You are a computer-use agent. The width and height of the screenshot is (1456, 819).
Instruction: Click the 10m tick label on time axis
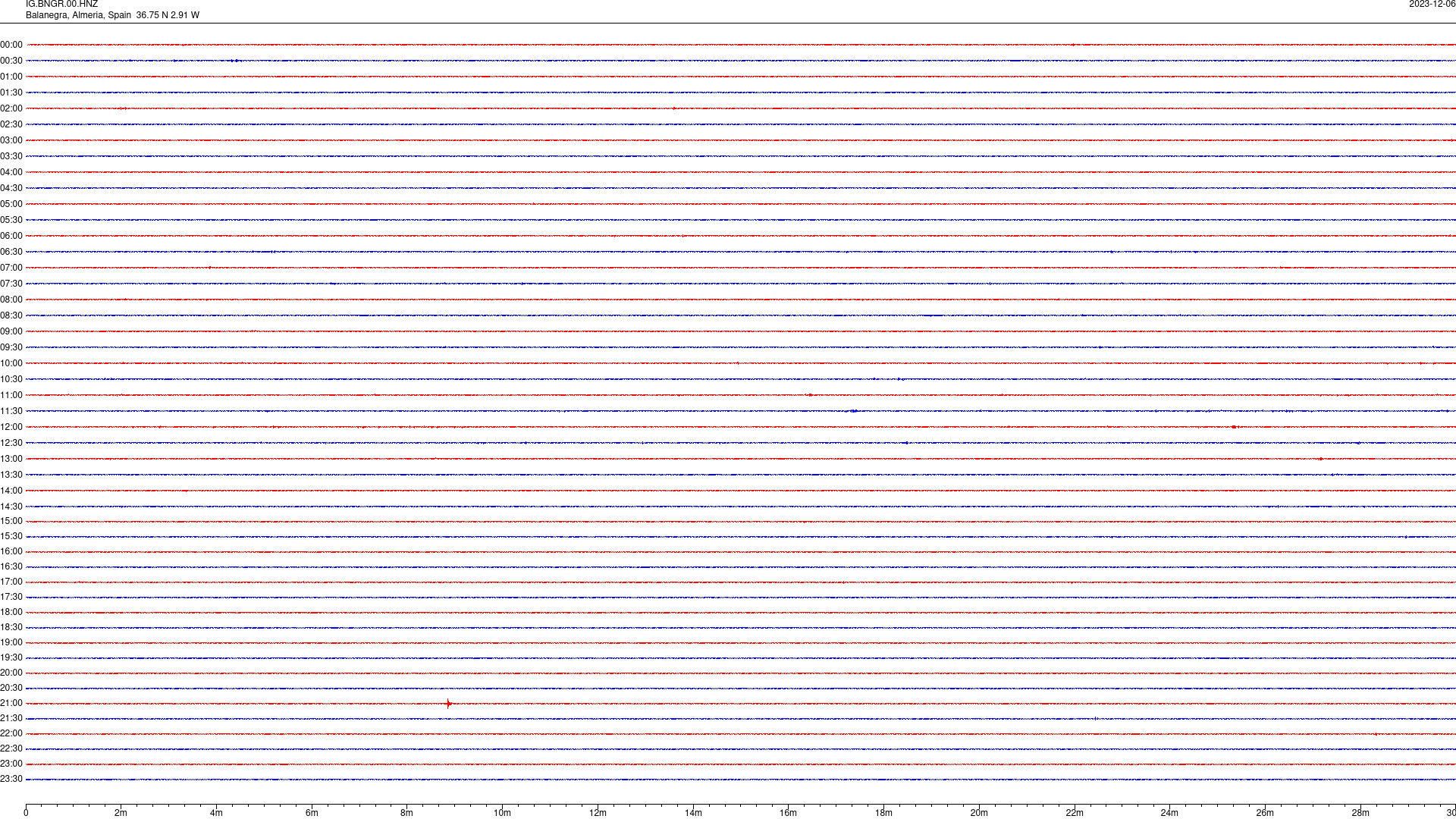502,813
